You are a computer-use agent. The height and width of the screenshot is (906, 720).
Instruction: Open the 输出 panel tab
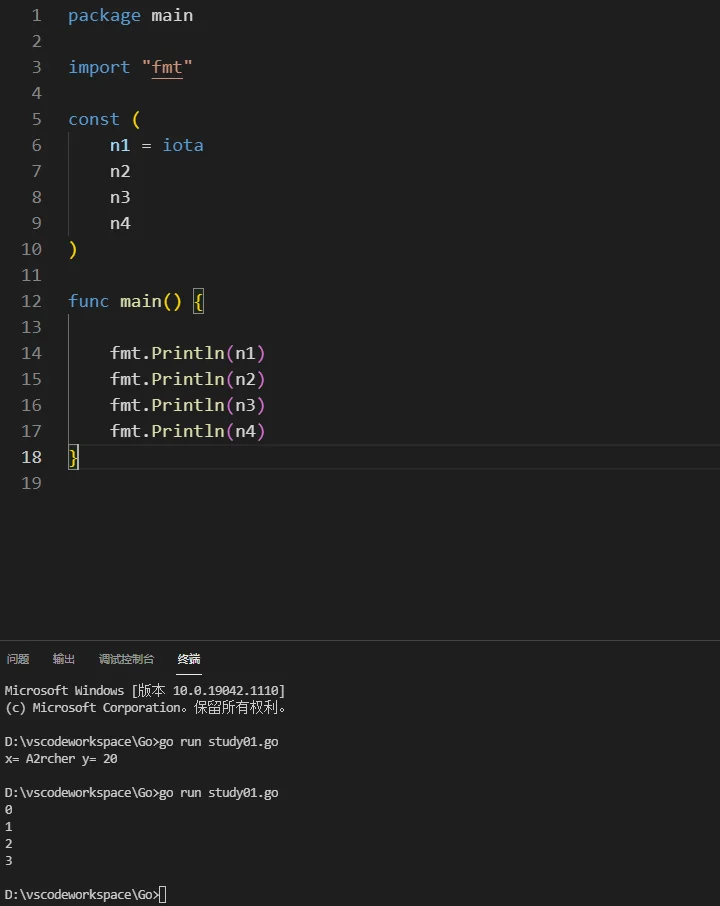[x=64, y=659]
